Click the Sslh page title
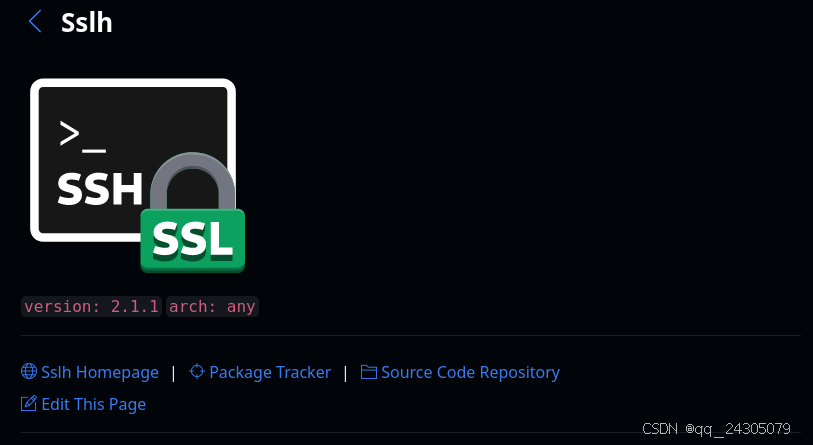The width and height of the screenshot is (813, 445). [87, 23]
